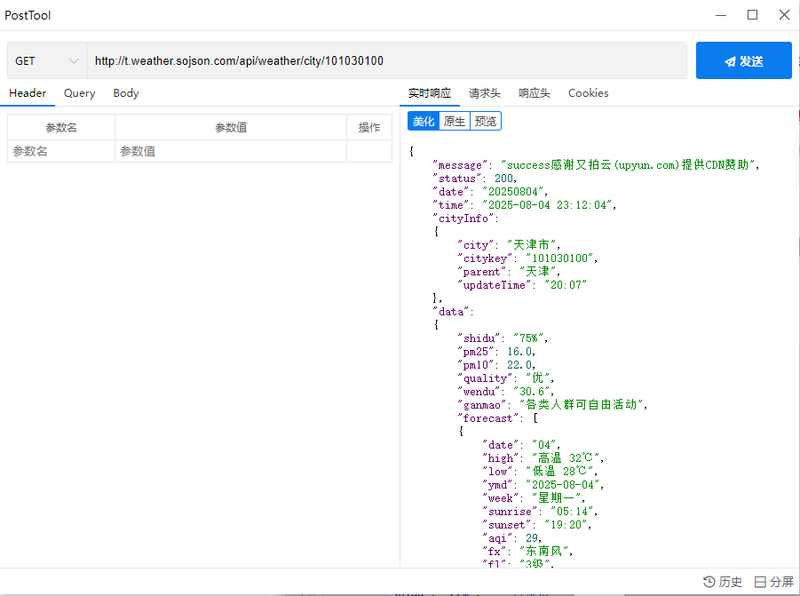Click the "ymd": "2025-08-04" line
Image resolution: width=800 pixels, height=596 pixels.
click(x=543, y=485)
